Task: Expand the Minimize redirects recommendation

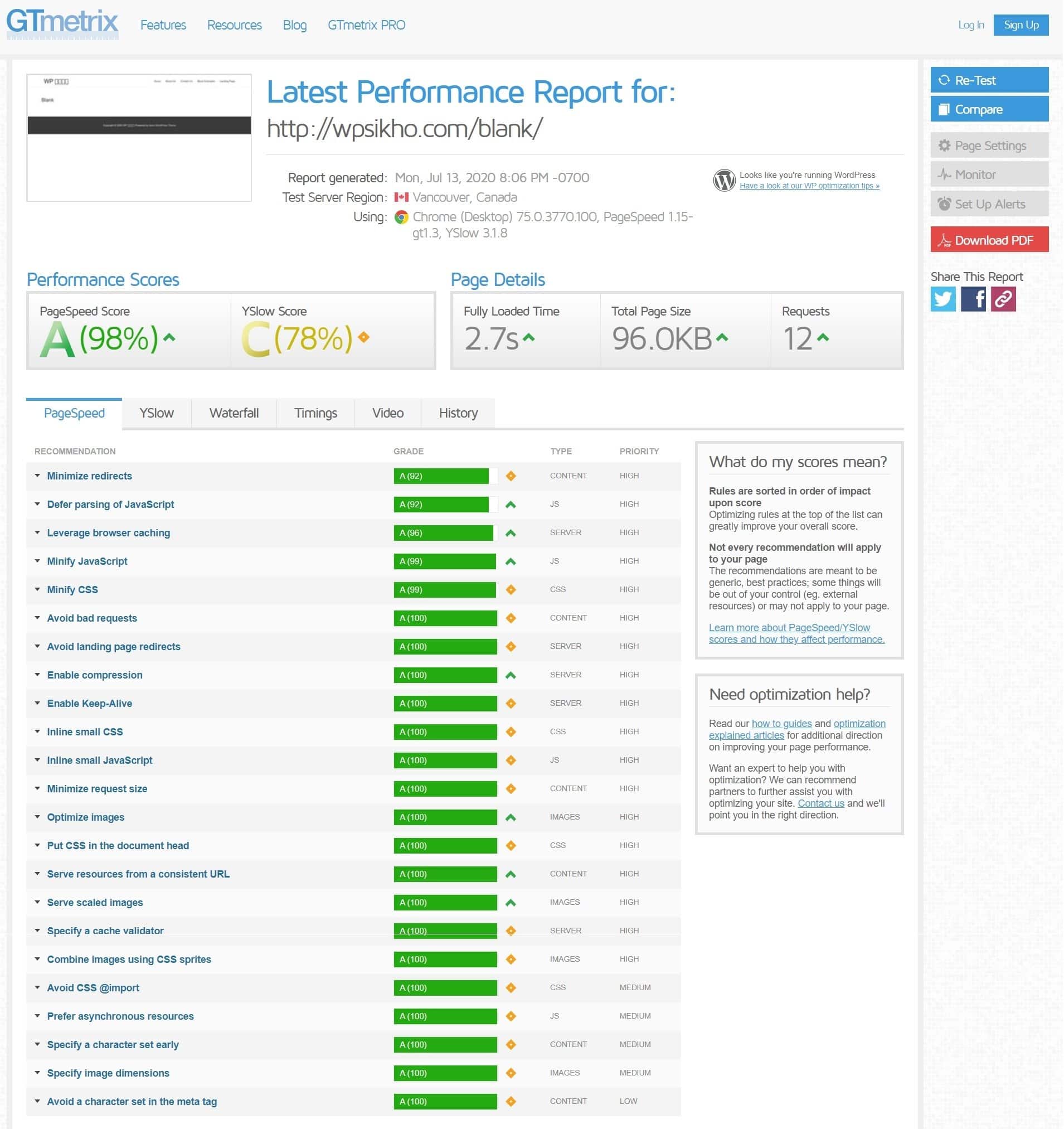Action: [90, 476]
